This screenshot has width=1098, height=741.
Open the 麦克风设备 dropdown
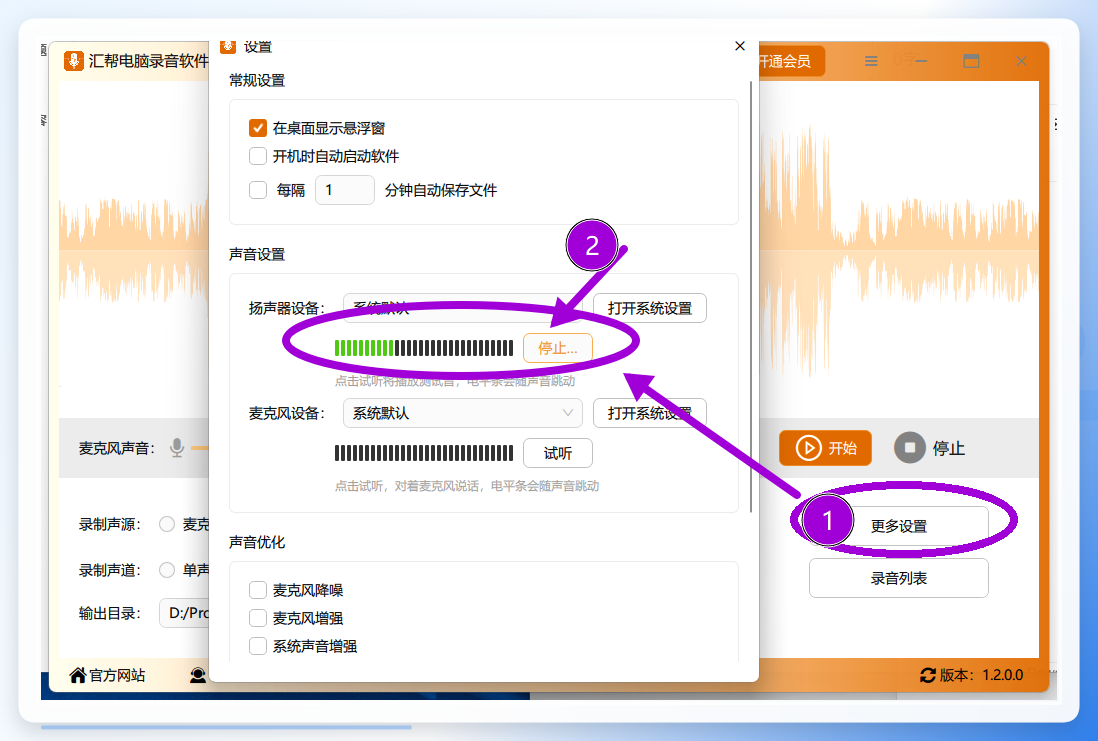tap(462, 413)
